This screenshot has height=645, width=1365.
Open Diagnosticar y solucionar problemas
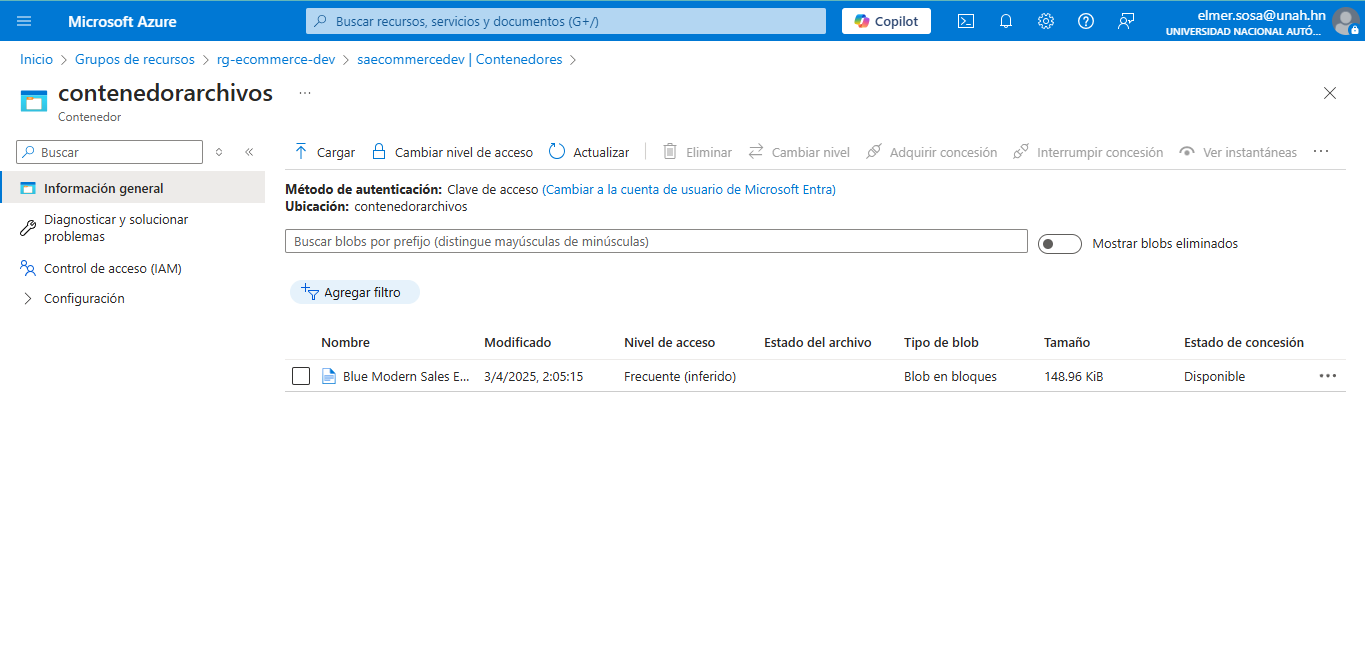(x=113, y=227)
